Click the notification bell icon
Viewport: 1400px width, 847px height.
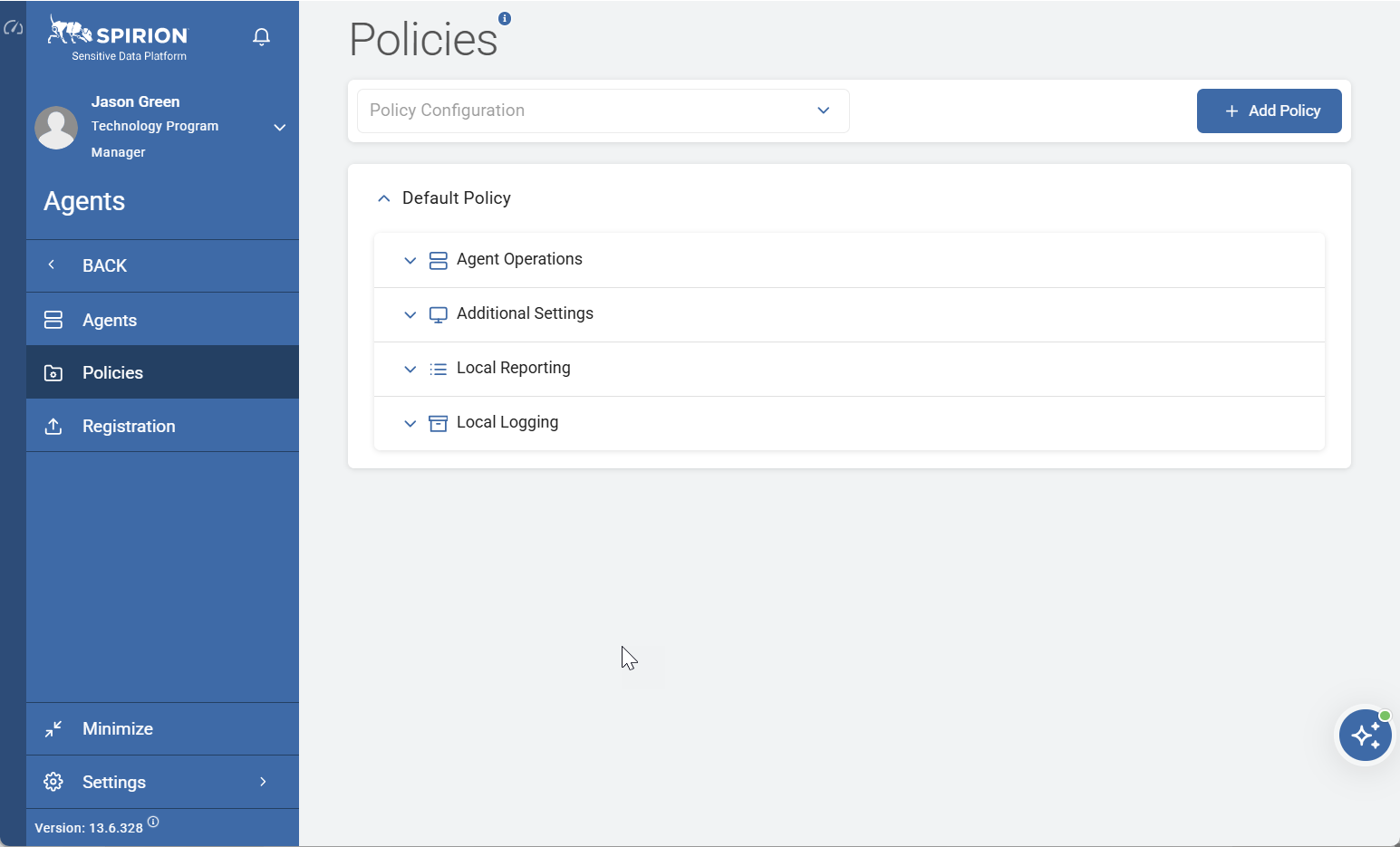tap(261, 37)
